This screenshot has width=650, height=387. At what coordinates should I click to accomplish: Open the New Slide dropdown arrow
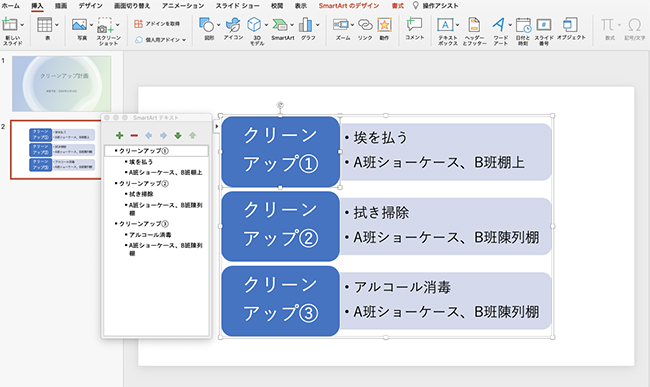[22, 25]
